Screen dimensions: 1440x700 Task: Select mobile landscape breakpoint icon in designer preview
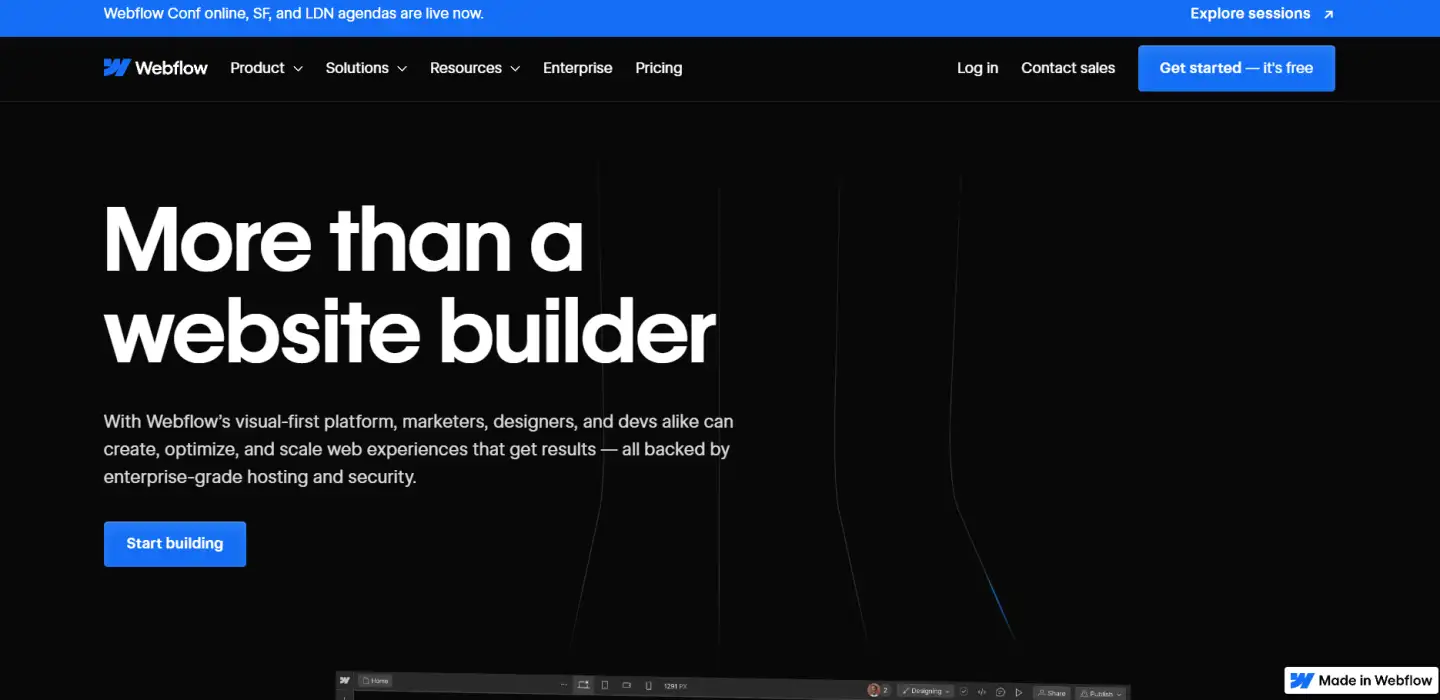[x=627, y=685]
